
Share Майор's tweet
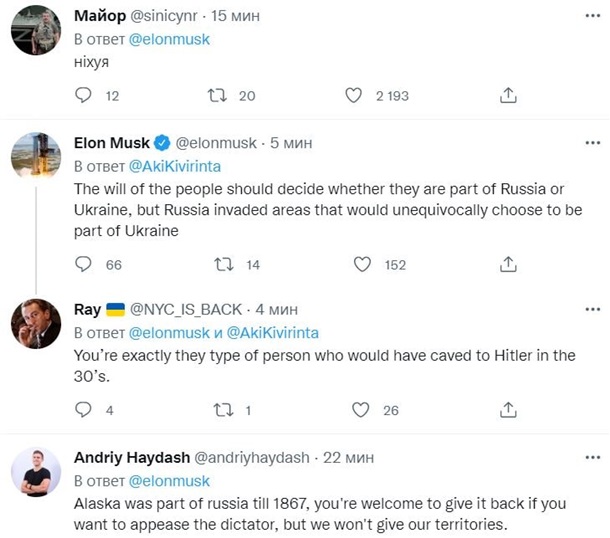508,96
